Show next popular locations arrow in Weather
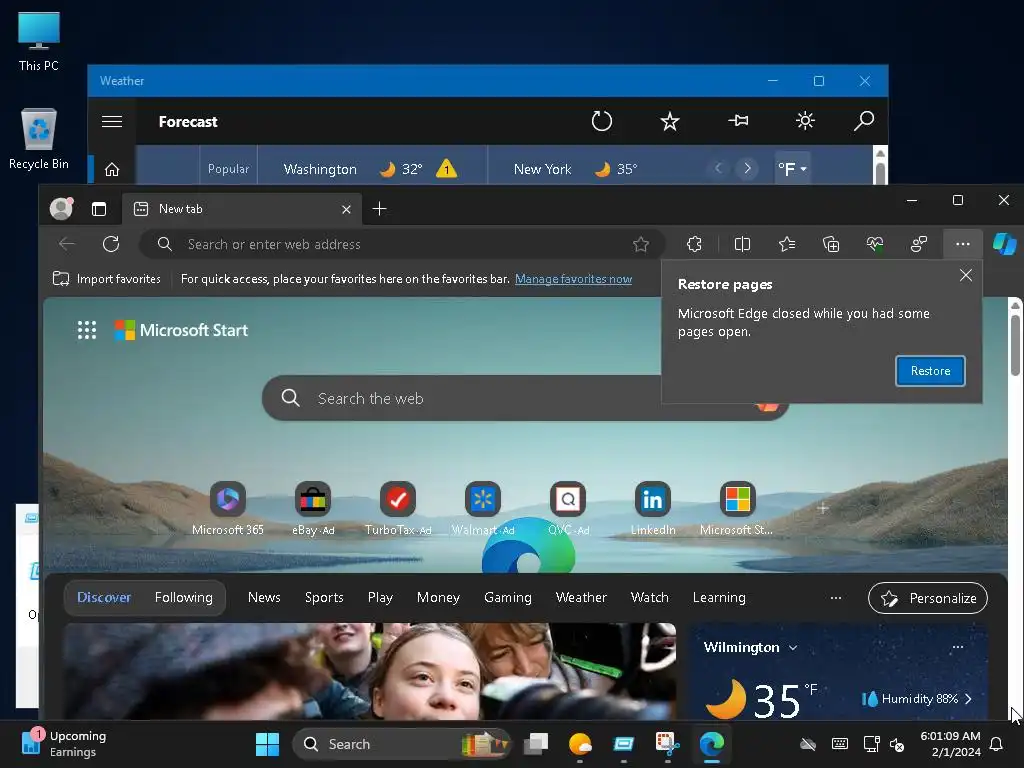The height and width of the screenshot is (768, 1024). [747, 168]
